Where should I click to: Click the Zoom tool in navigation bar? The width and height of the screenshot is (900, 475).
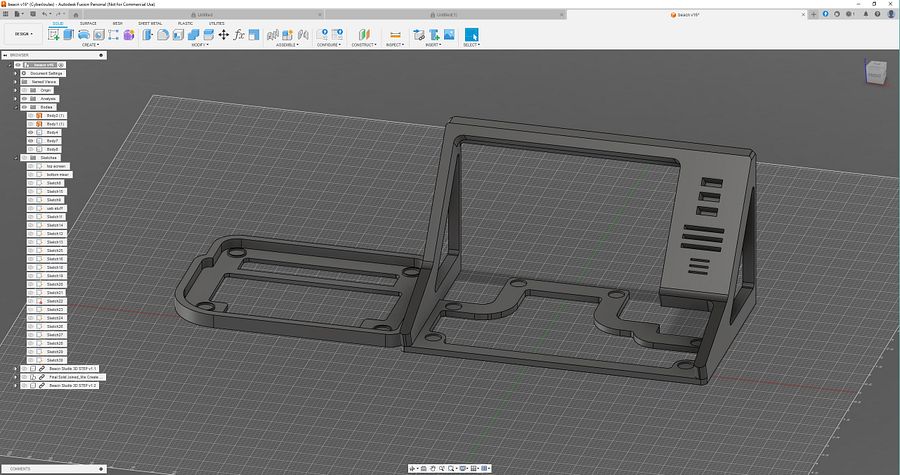point(443,469)
